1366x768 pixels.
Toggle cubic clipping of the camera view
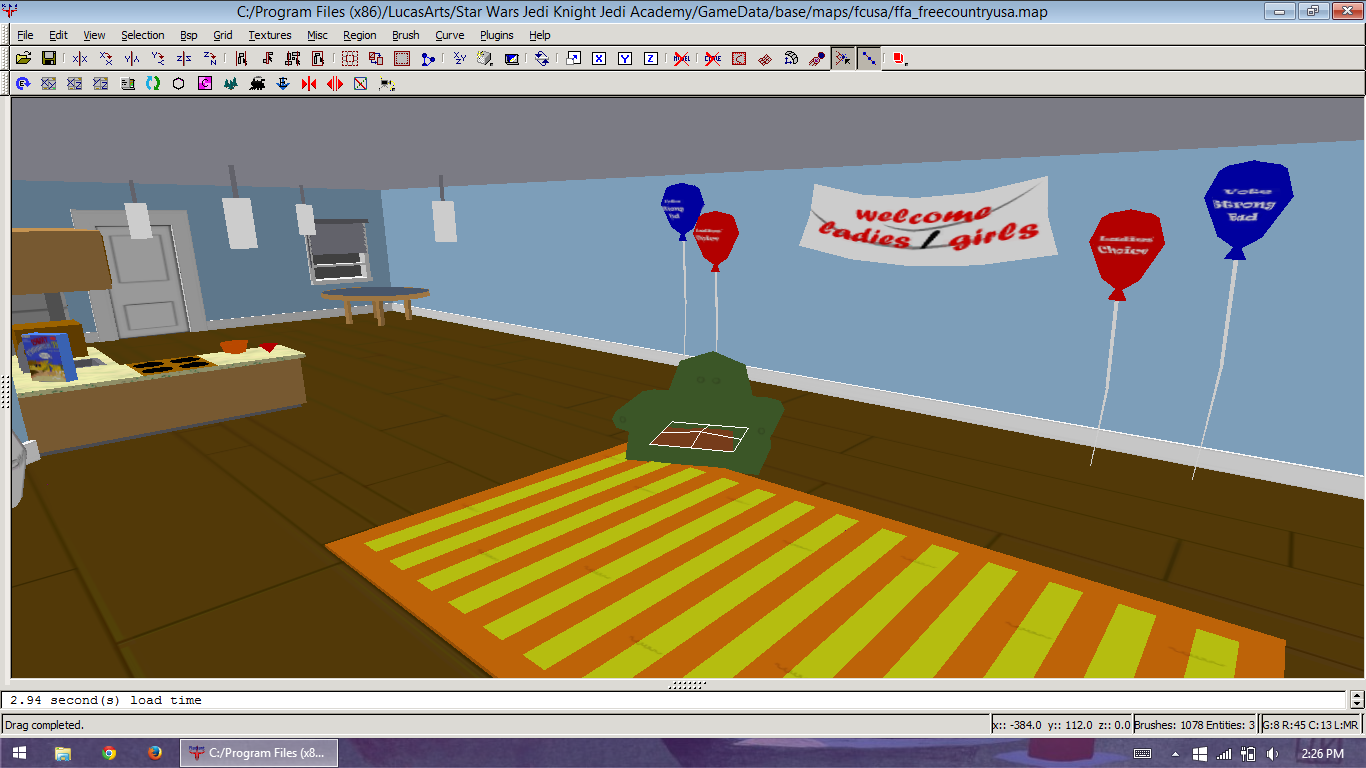click(512, 59)
